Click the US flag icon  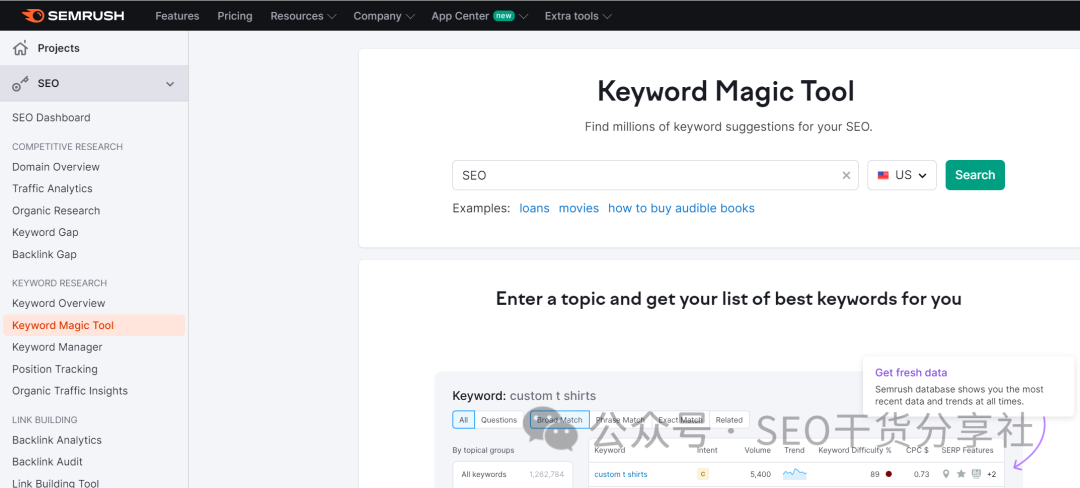coord(883,176)
